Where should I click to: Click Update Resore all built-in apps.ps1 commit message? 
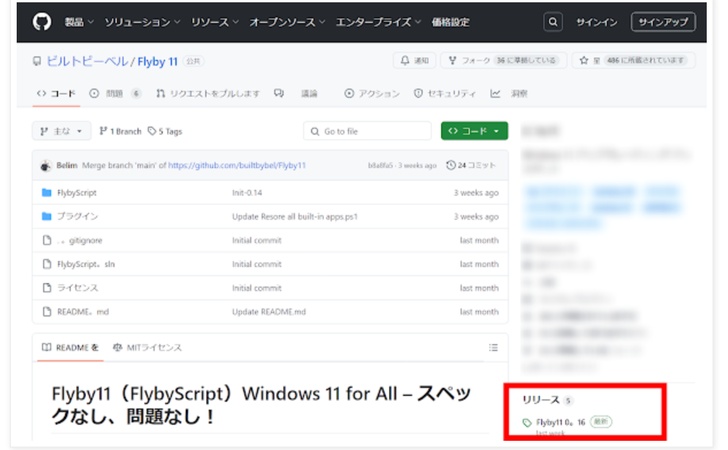(295, 216)
